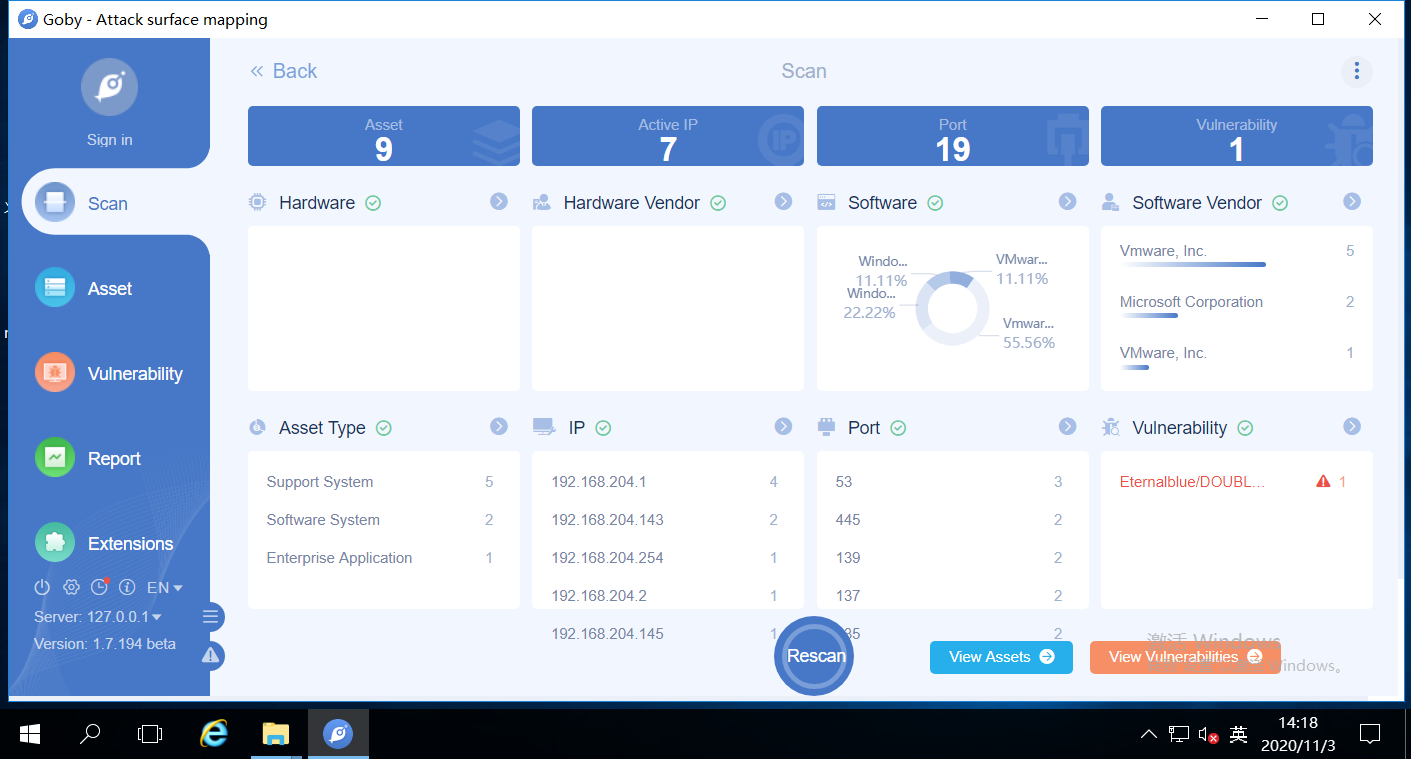The height and width of the screenshot is (759, 1411).
Task: Open the Server 127.0.0.1 dropdown
Action: click(98, 617)
